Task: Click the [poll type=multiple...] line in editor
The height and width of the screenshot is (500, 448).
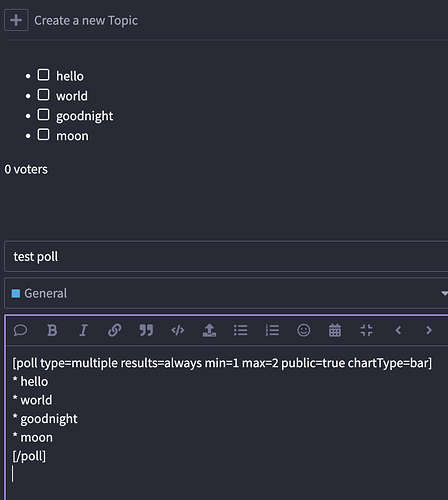Action: 222,363
